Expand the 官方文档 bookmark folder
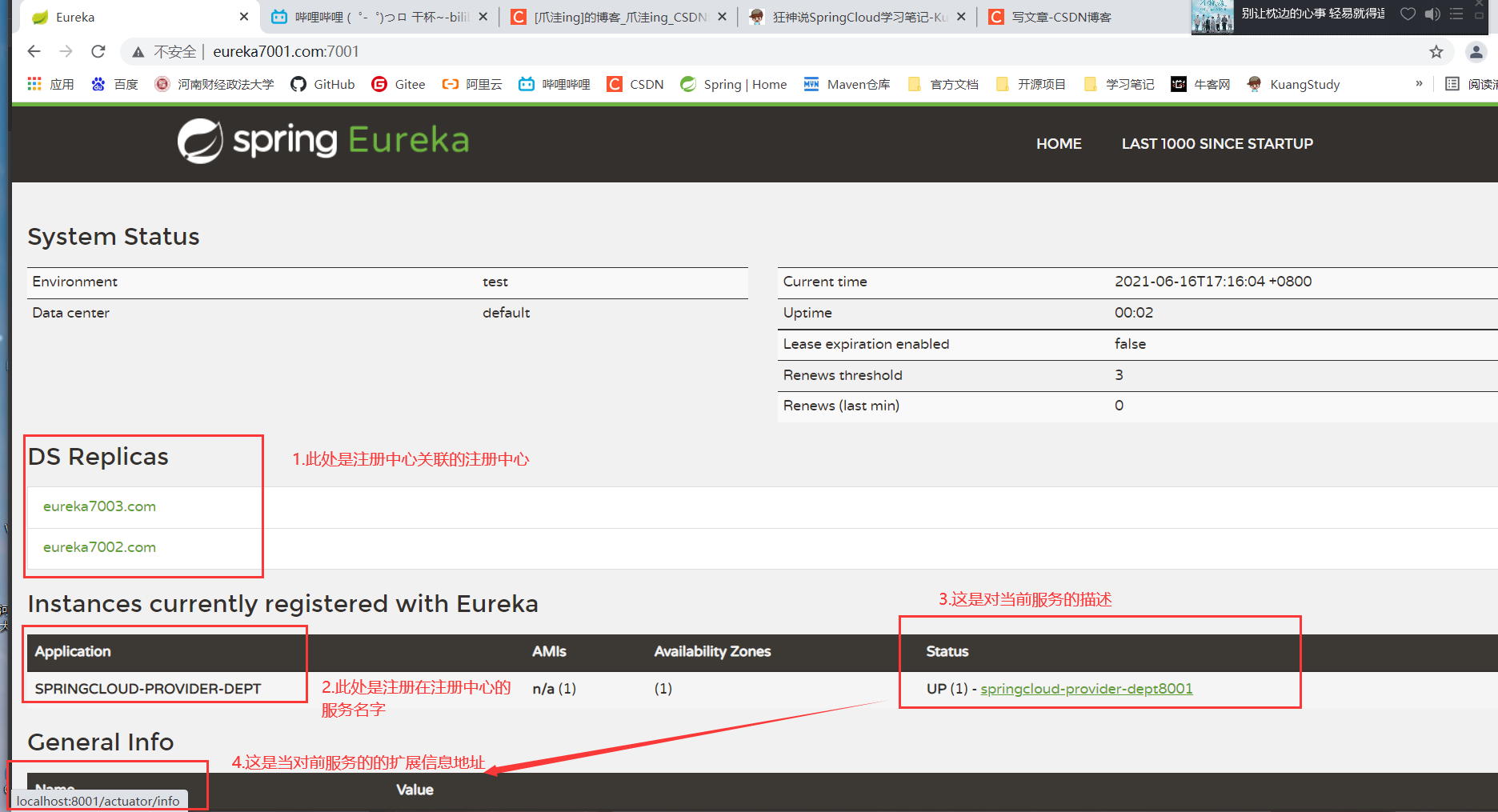 click(x=943, y=84)
